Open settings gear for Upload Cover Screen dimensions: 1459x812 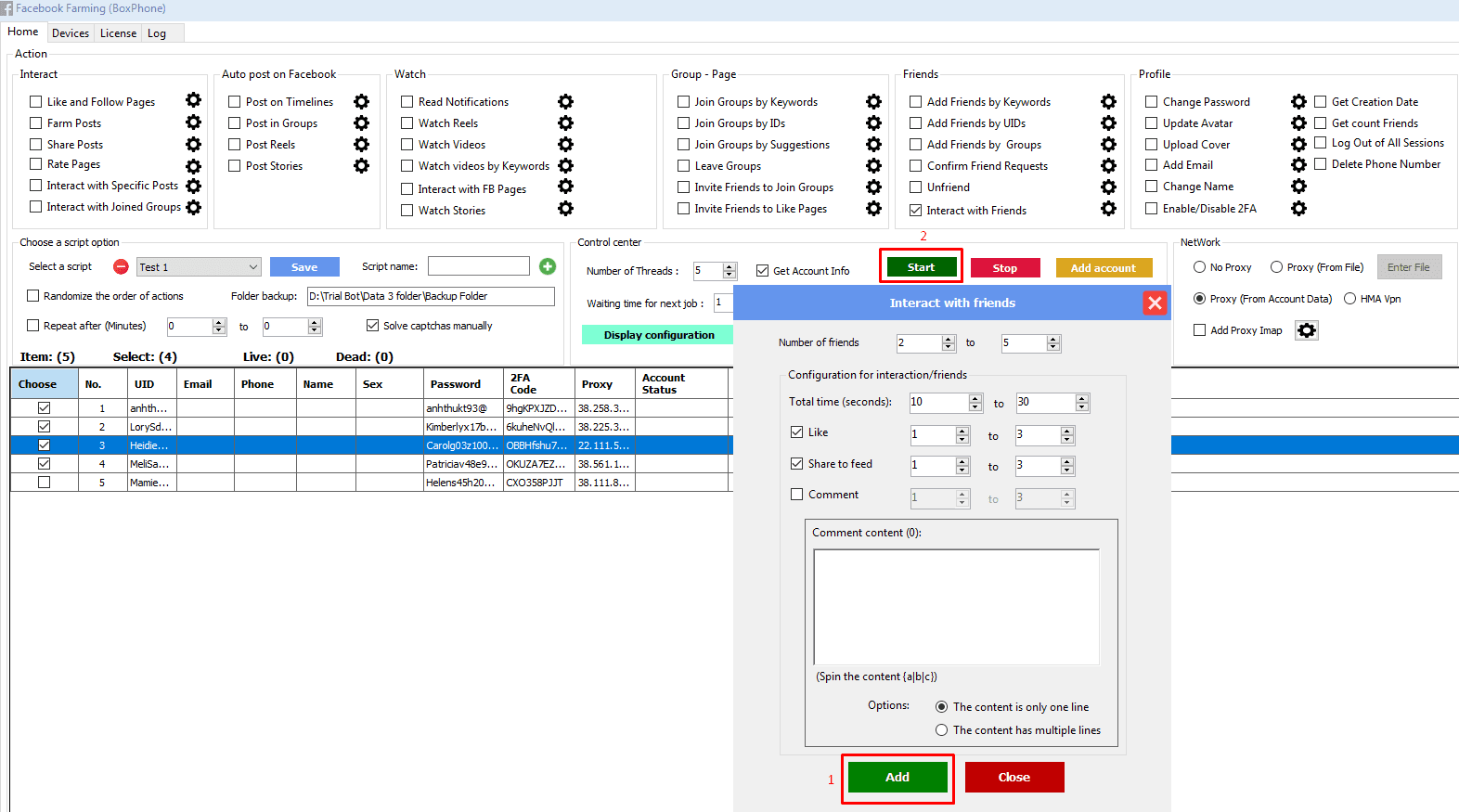1298,144
